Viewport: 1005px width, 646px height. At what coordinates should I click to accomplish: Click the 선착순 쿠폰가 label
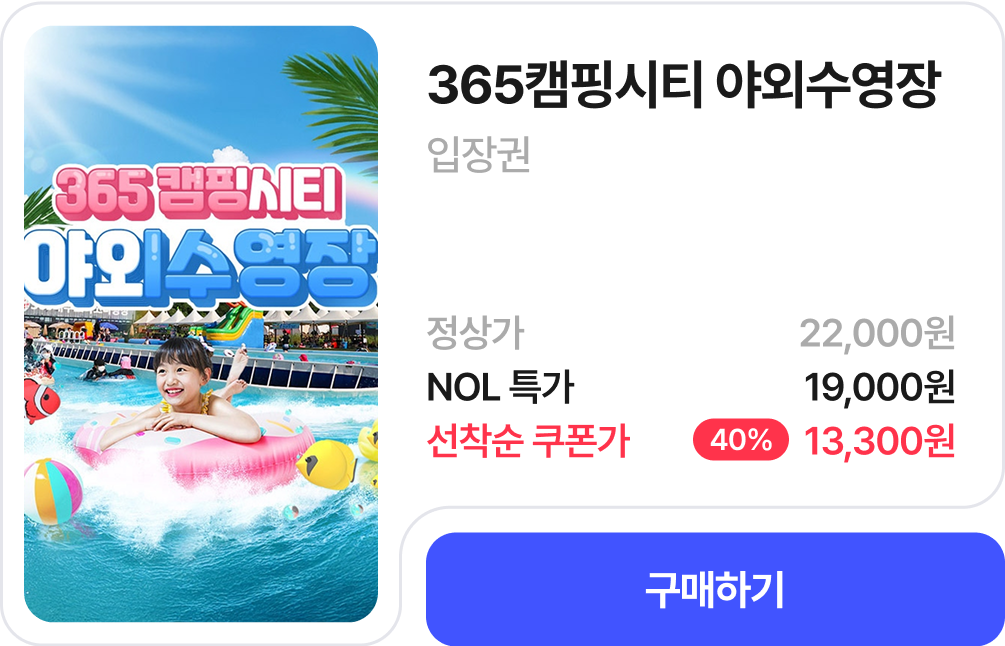[x=528, y=441]
